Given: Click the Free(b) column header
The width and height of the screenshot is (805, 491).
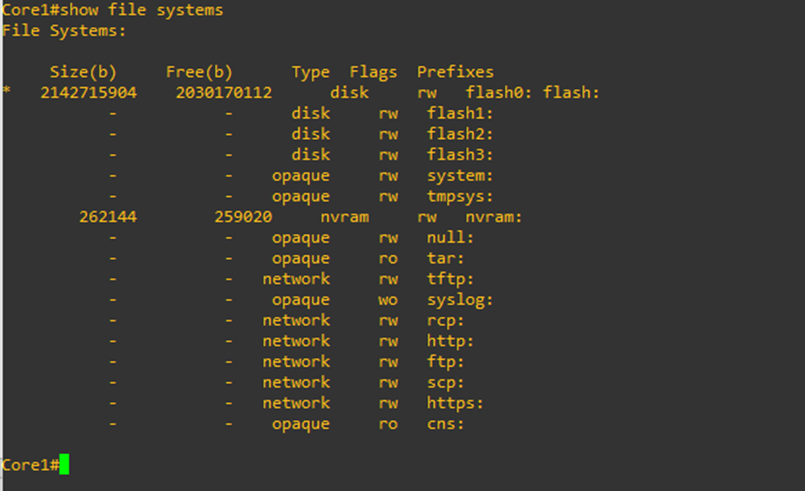Looking at the screenshot, I should pos(199,72).
